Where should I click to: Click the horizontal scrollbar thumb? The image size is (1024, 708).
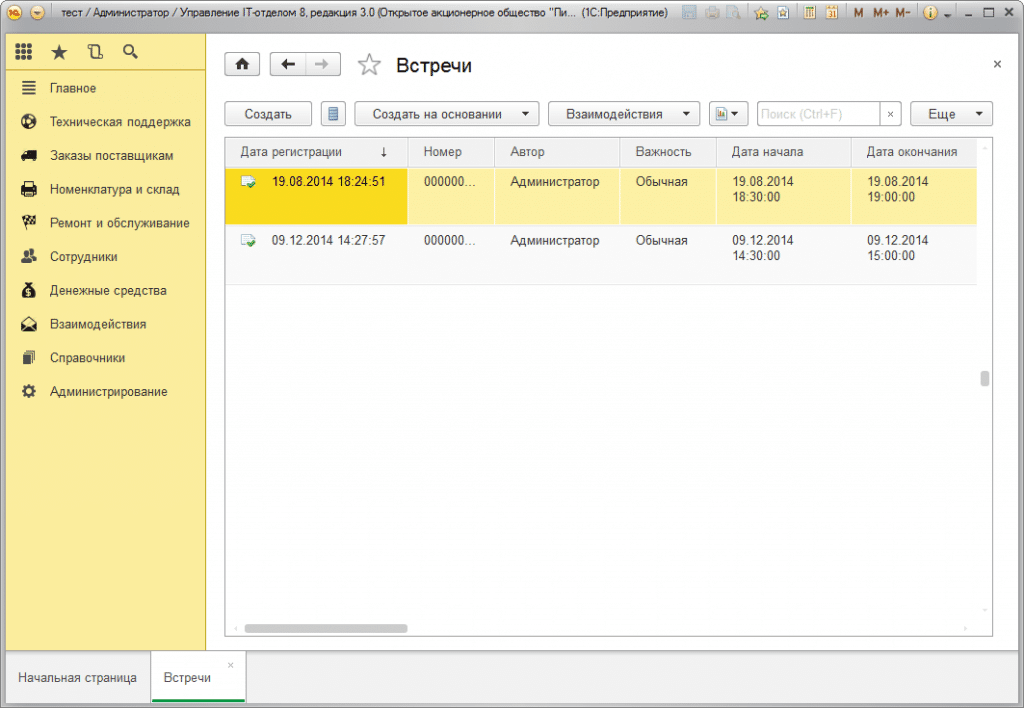click(326, 628)
